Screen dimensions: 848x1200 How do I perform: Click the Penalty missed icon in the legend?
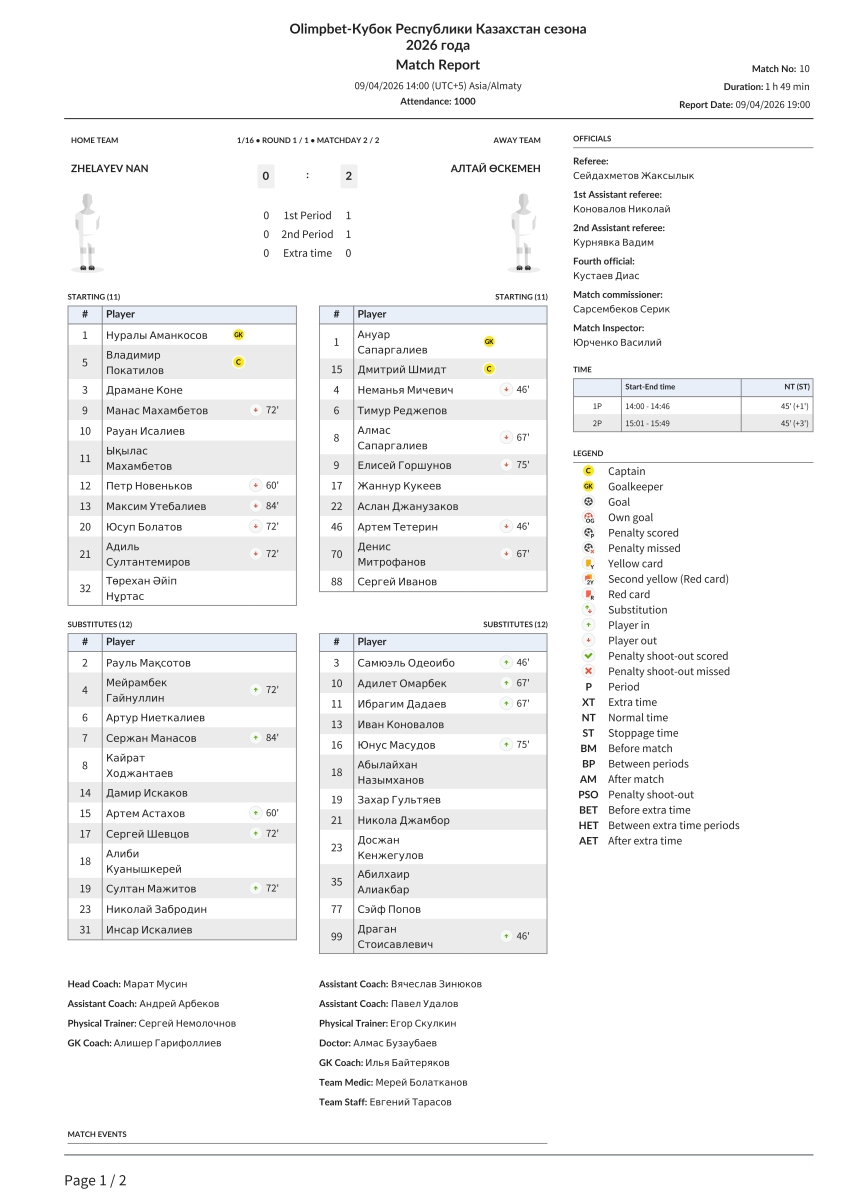[x=589, y=548]
